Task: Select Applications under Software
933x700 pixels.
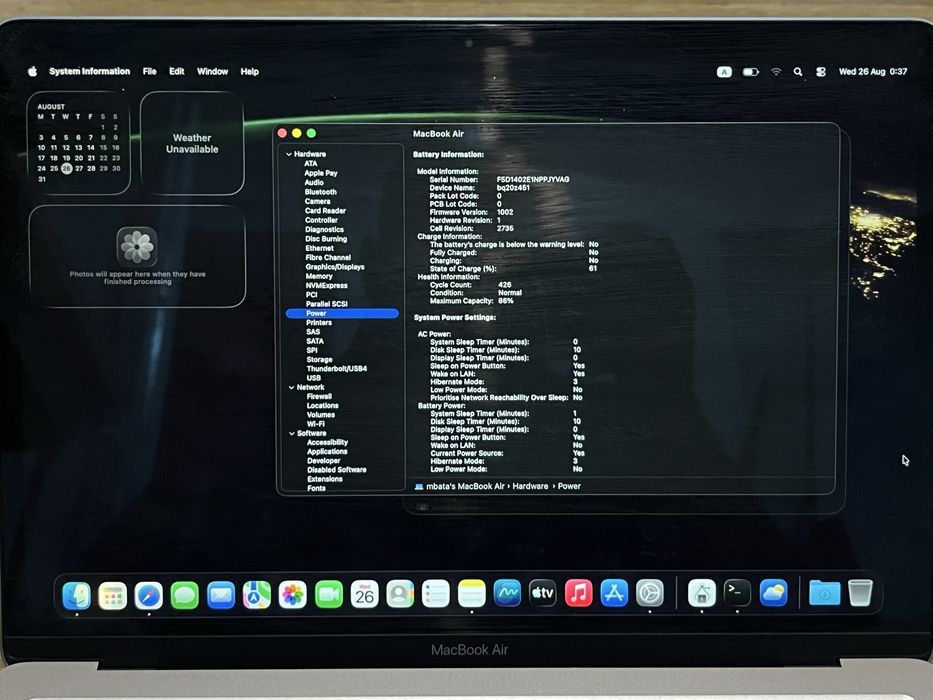Action: pyautogui.click(x=327, y=451)
